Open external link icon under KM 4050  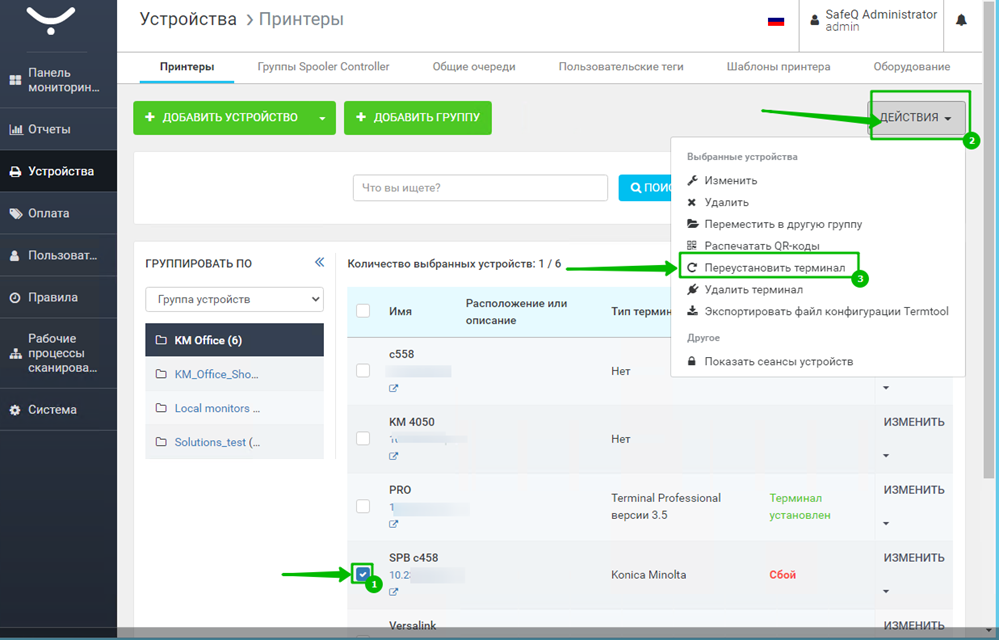(x=393, y=456)
